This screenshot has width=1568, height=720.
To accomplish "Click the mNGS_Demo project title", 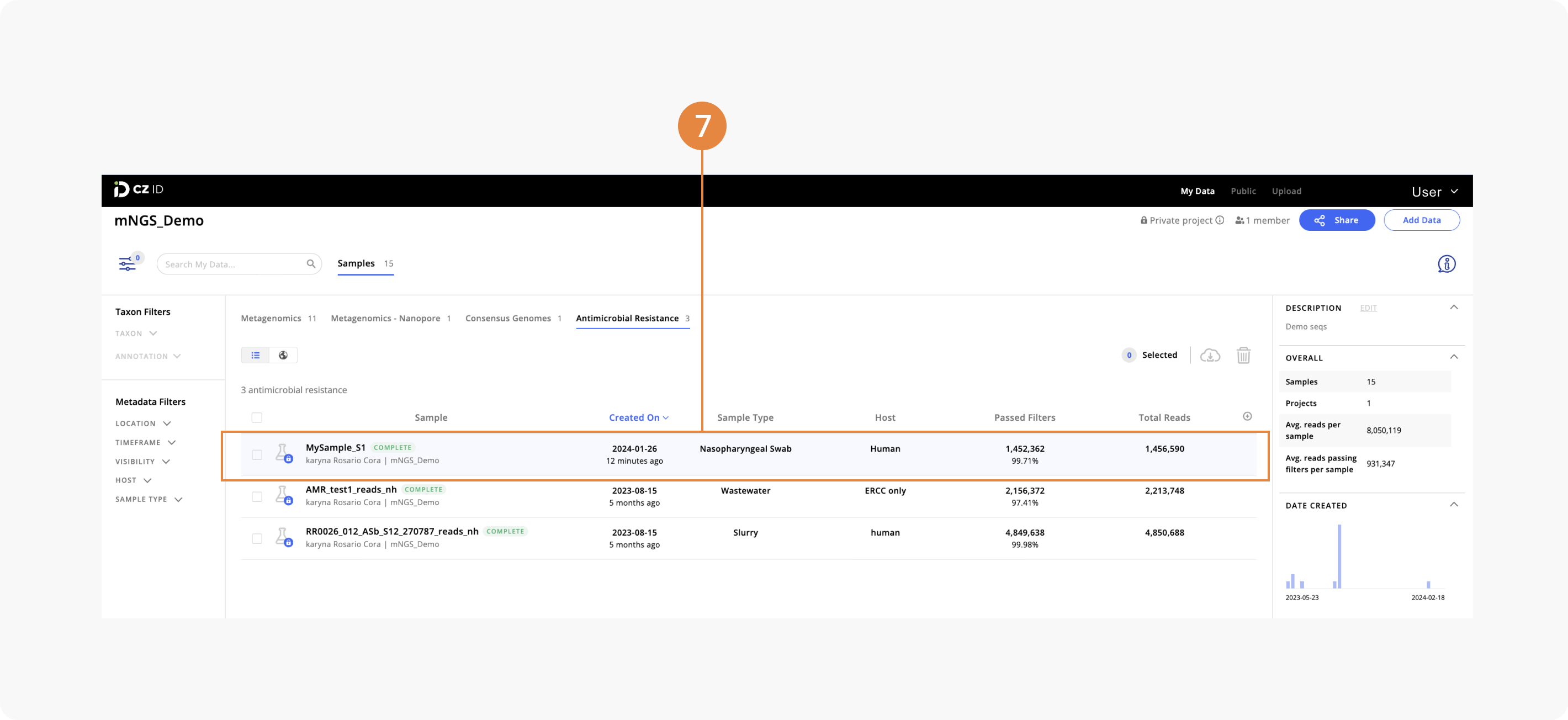I will (159, 220).
